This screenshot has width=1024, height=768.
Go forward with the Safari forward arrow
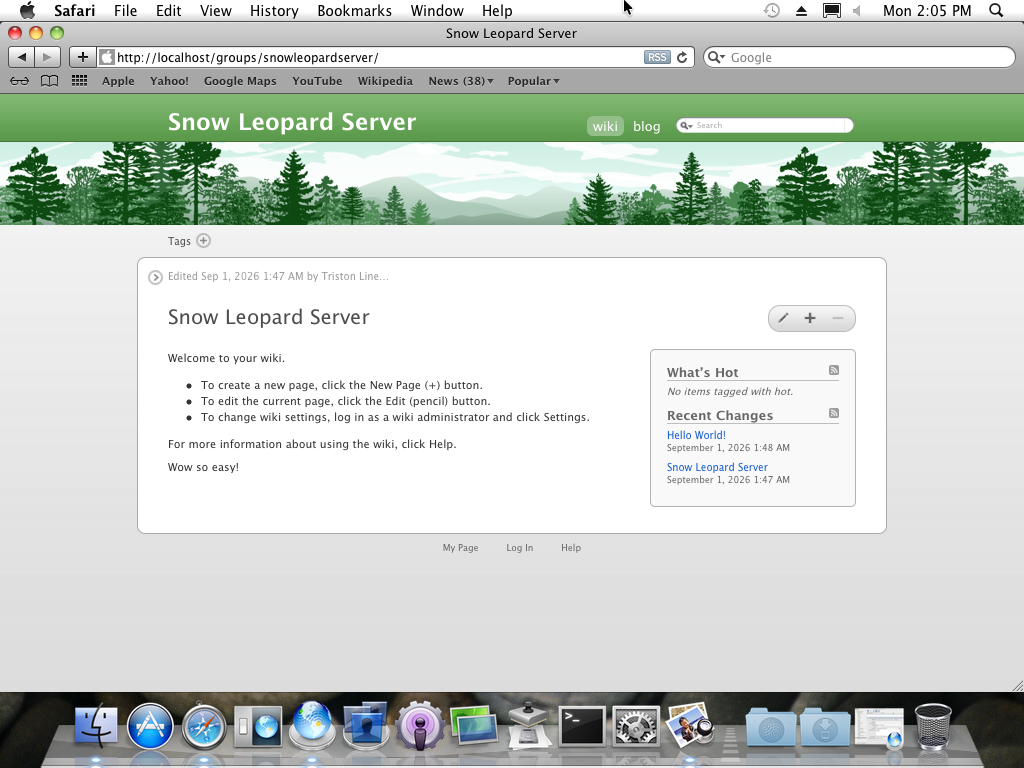click(x=47, y=57)
